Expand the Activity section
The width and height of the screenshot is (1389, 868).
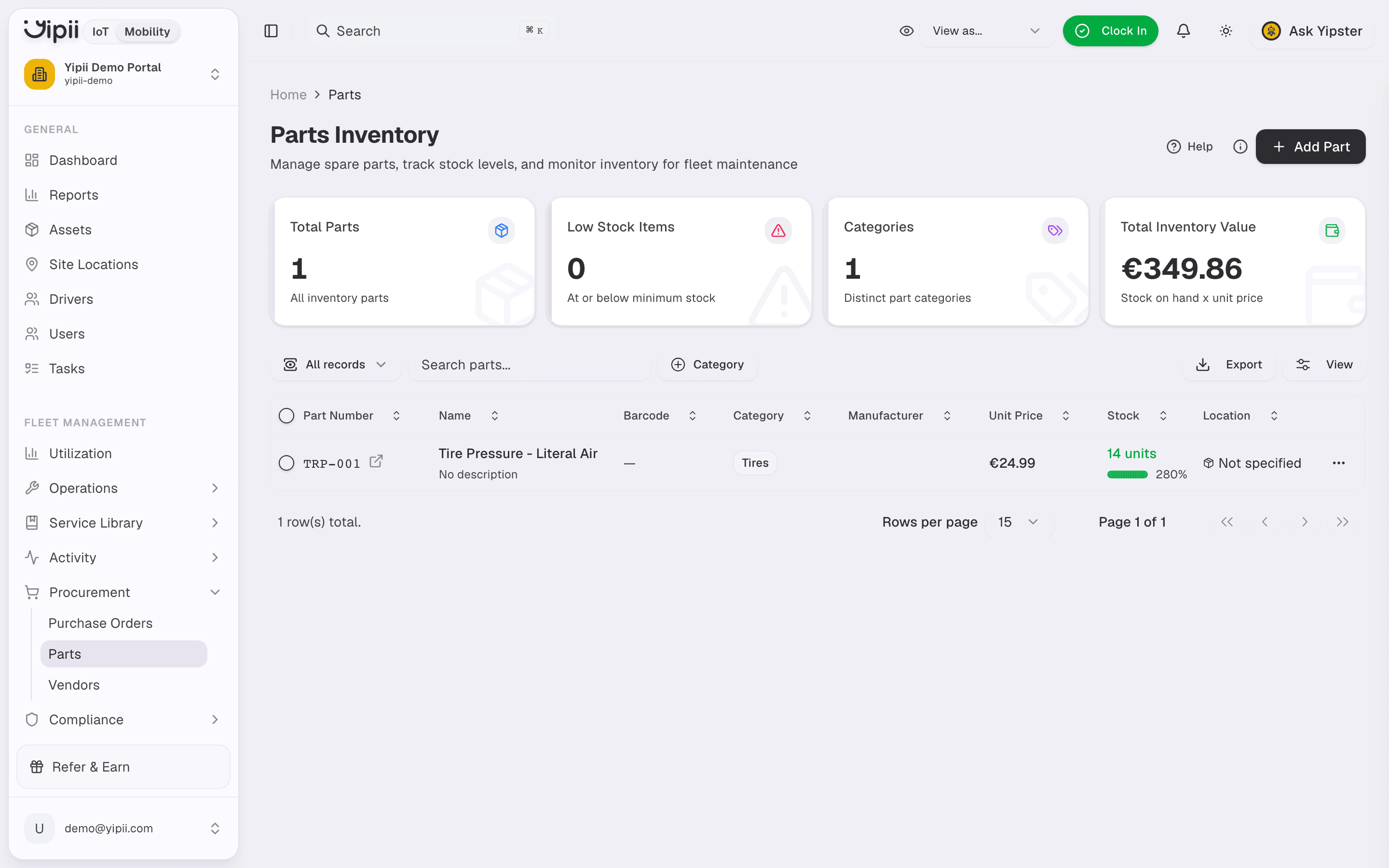tap(123, 557)
